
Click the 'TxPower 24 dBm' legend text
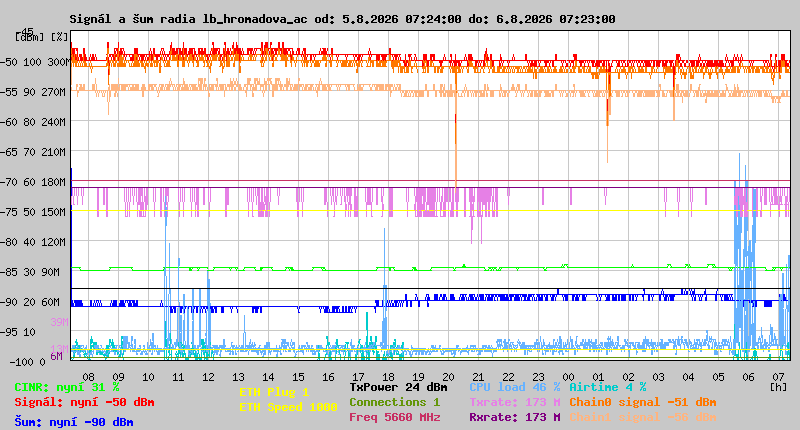pyautogui.click(x=398, y=387)
